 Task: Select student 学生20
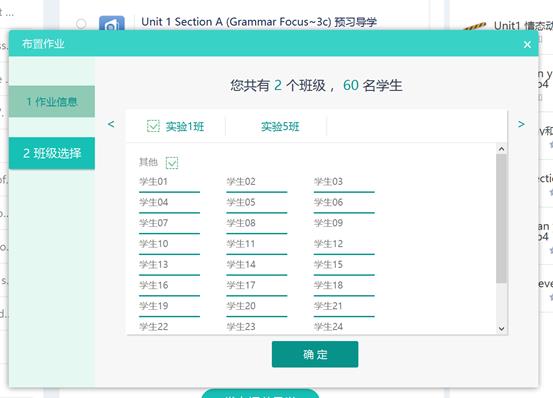point(241,306)
